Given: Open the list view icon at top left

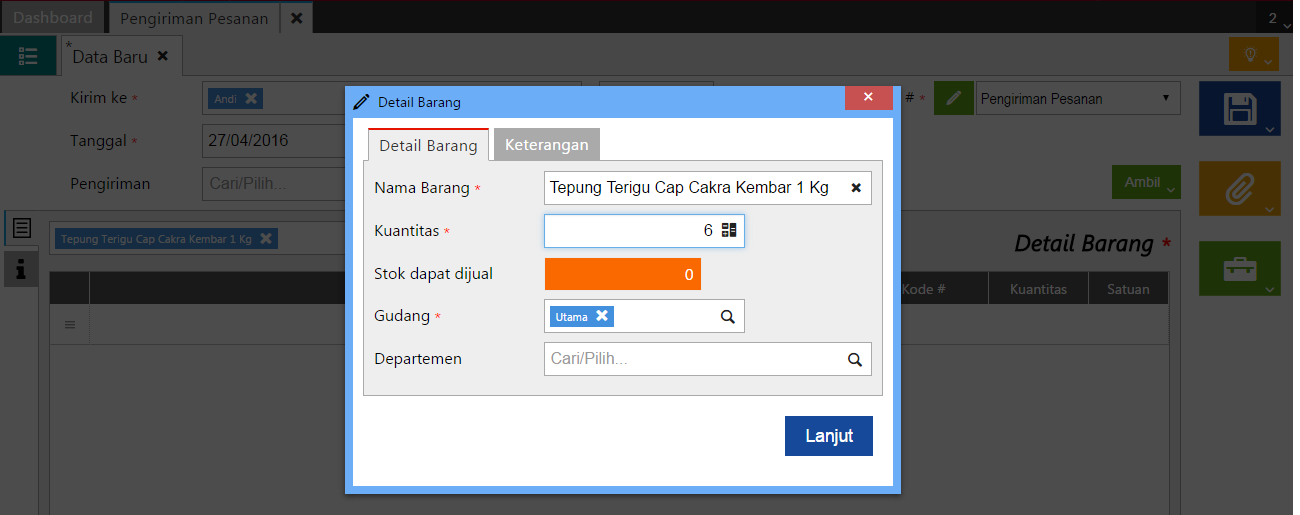Looking at the screenshot, I should 28,56.
